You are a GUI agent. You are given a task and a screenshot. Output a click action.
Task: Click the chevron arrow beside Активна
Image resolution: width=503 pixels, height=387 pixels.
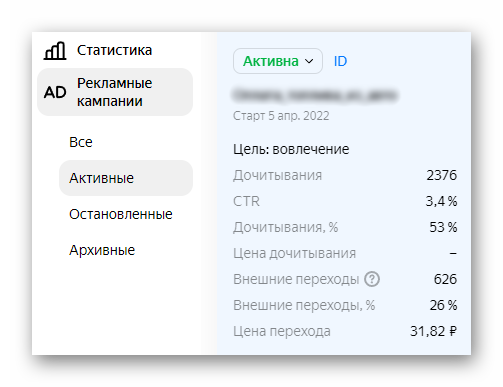pyautogui.click(x=309, y=61)
